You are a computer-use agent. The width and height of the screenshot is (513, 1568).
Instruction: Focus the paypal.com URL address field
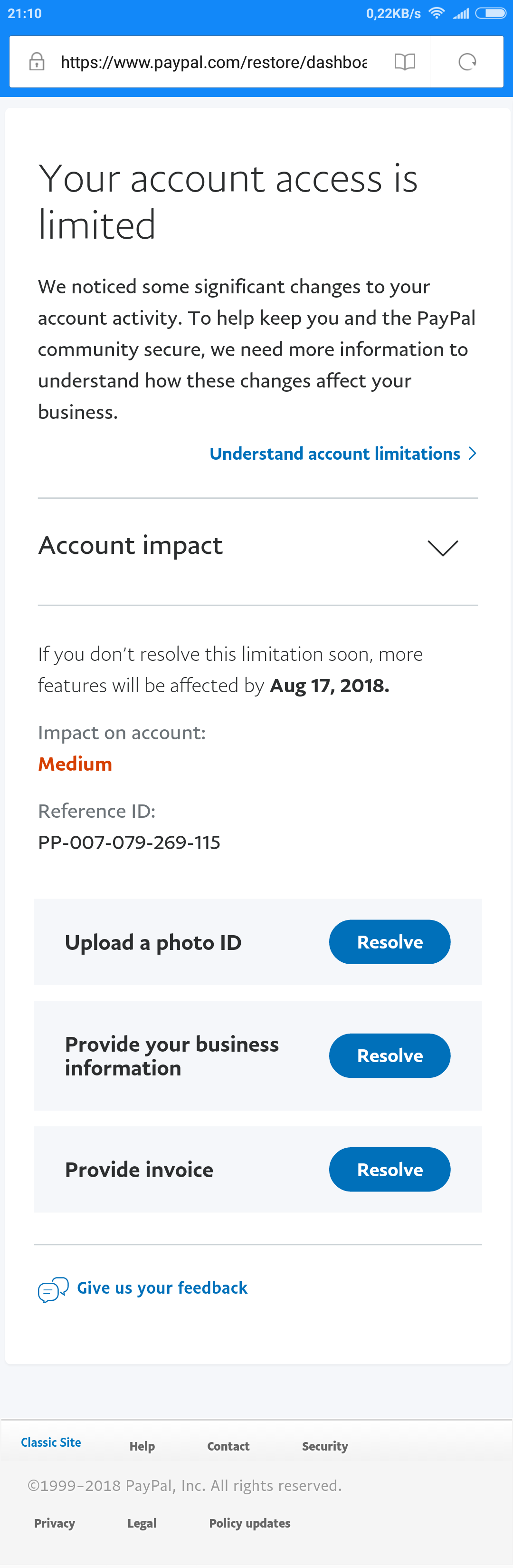pyautogui.click(x=213, y=61)
